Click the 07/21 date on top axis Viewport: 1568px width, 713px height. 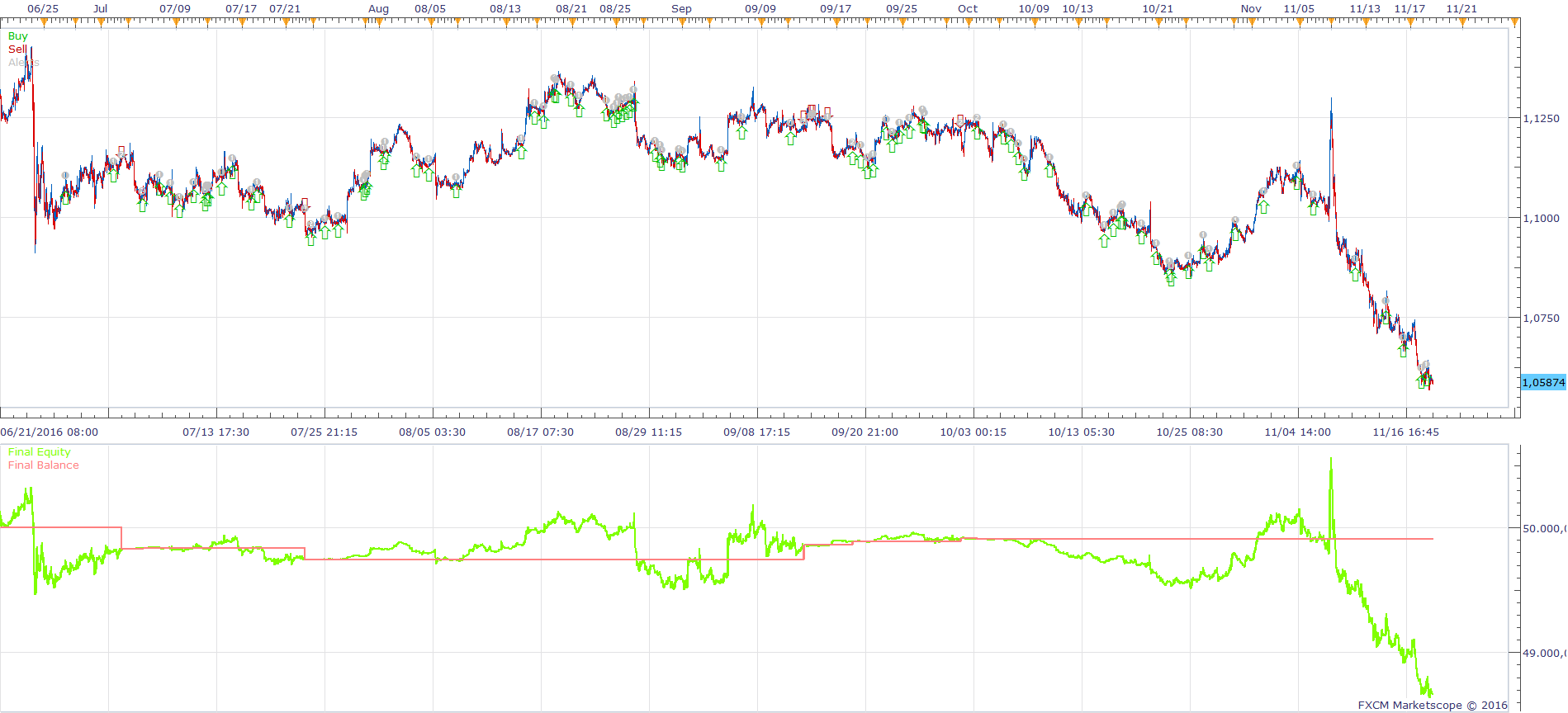point(285,9)
